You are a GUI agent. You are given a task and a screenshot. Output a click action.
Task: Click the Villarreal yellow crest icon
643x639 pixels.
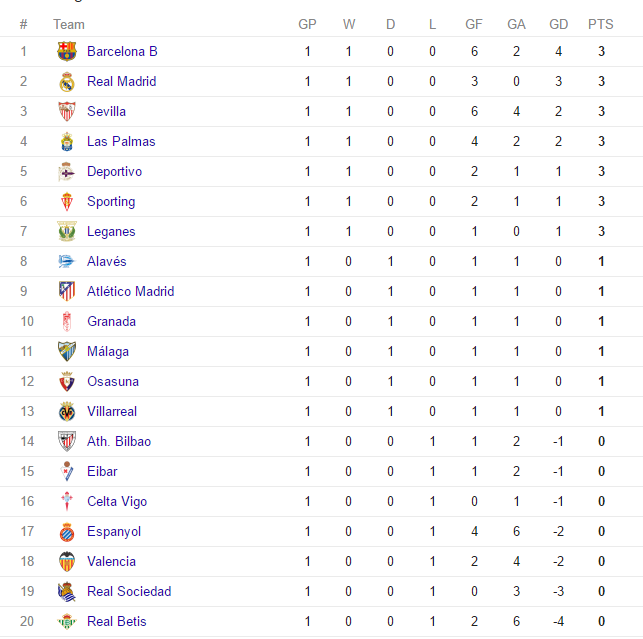pos(67,411)
